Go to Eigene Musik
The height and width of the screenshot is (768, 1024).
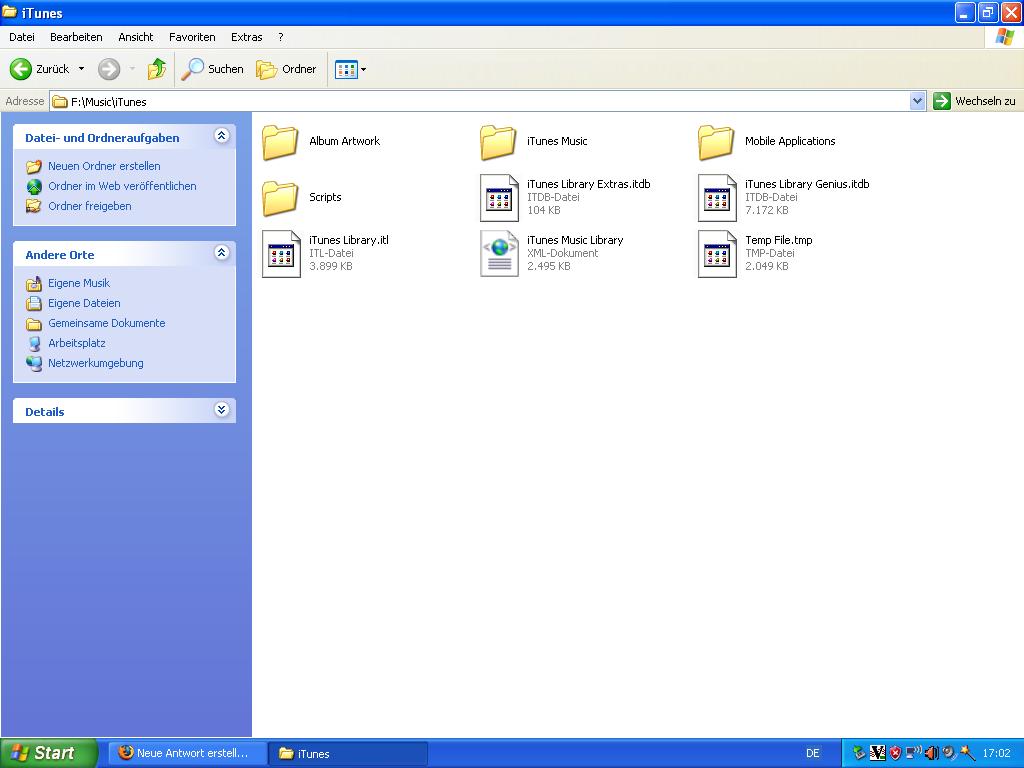click(x=79, y=283)
